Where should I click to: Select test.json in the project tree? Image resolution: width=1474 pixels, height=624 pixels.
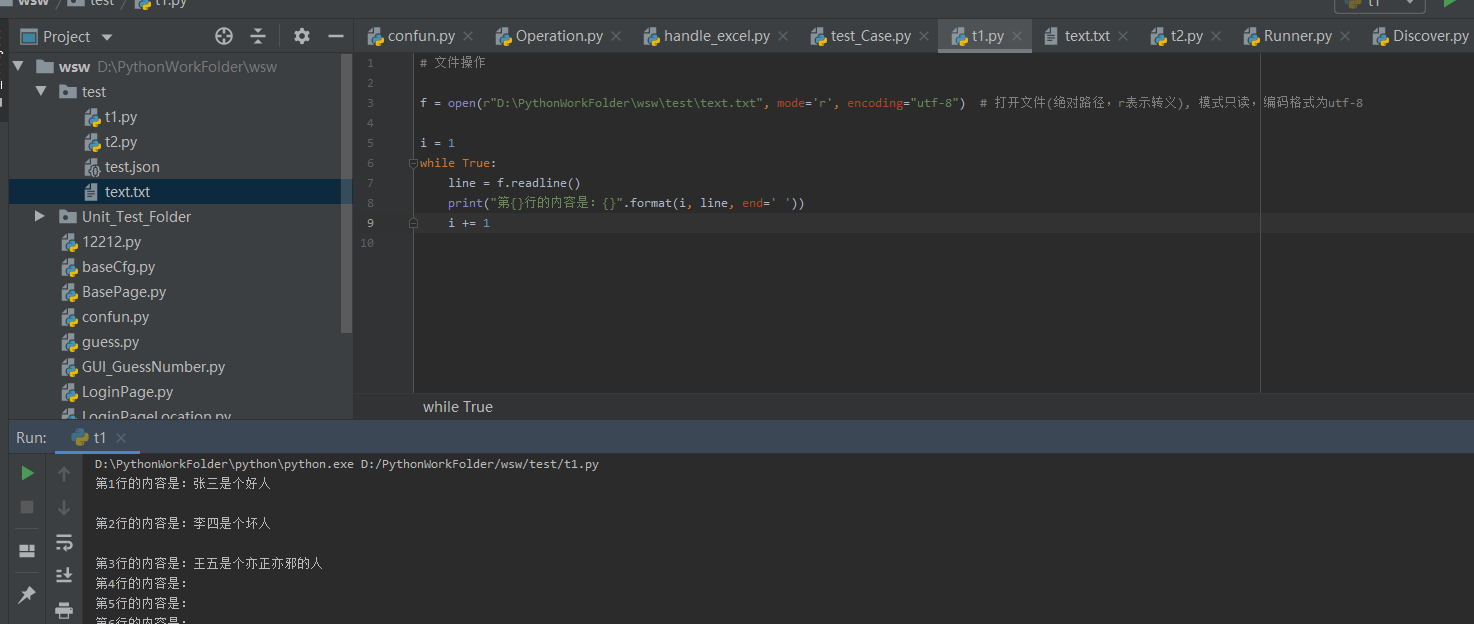click(132, 167)
